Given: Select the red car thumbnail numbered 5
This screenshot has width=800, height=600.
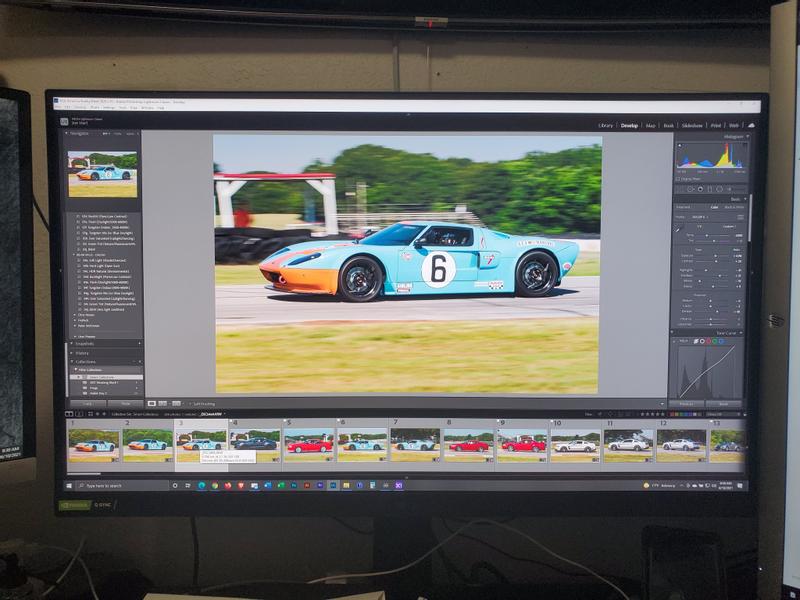Looking at the screenshot, I should (x=309, y=444).
